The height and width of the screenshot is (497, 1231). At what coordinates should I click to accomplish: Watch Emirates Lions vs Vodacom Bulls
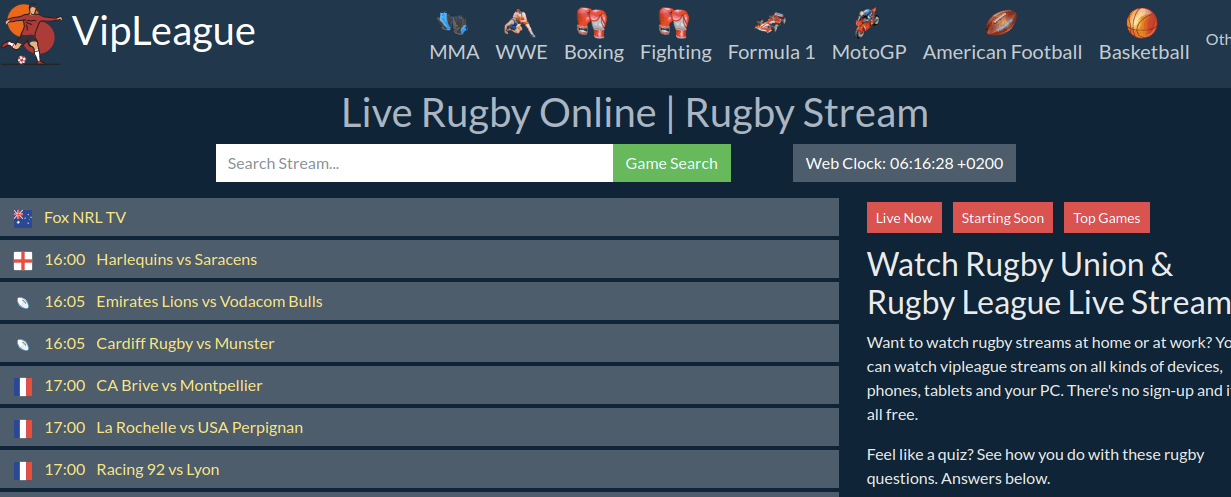pos(209,301)
